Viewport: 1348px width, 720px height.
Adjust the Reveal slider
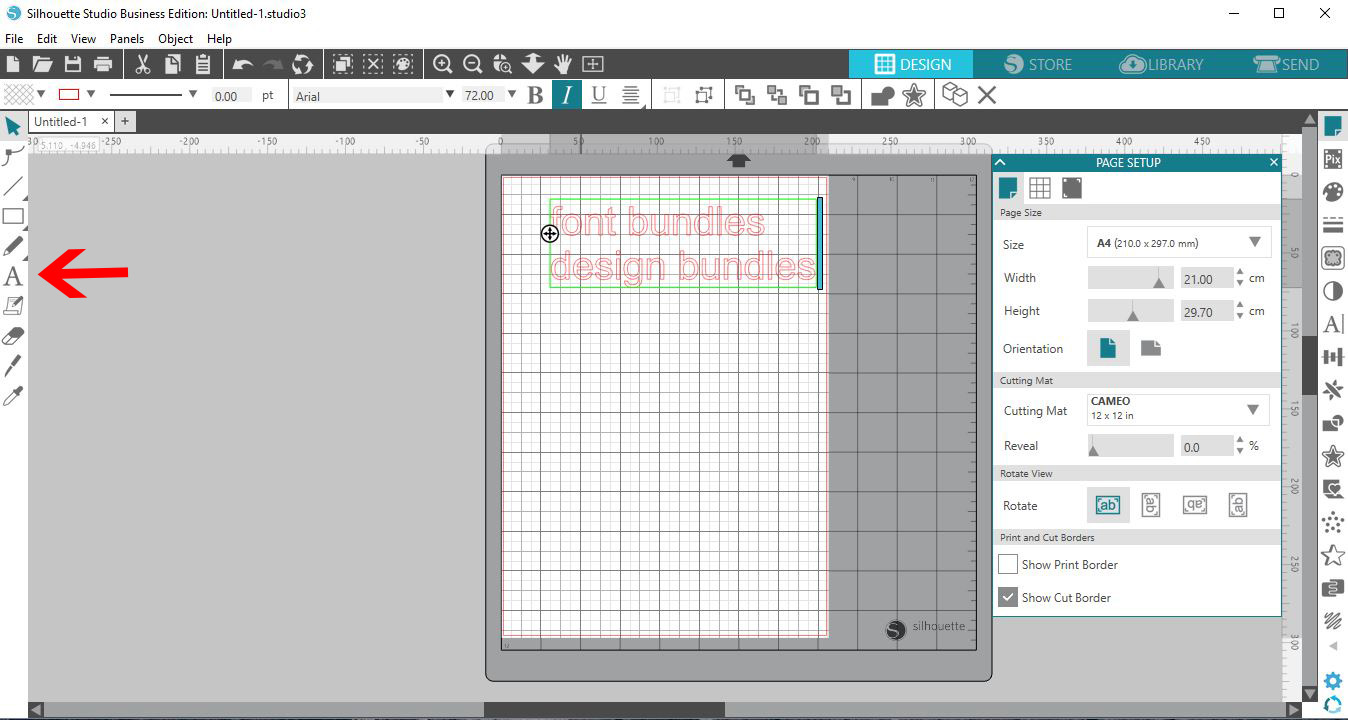click(1130, 446)
